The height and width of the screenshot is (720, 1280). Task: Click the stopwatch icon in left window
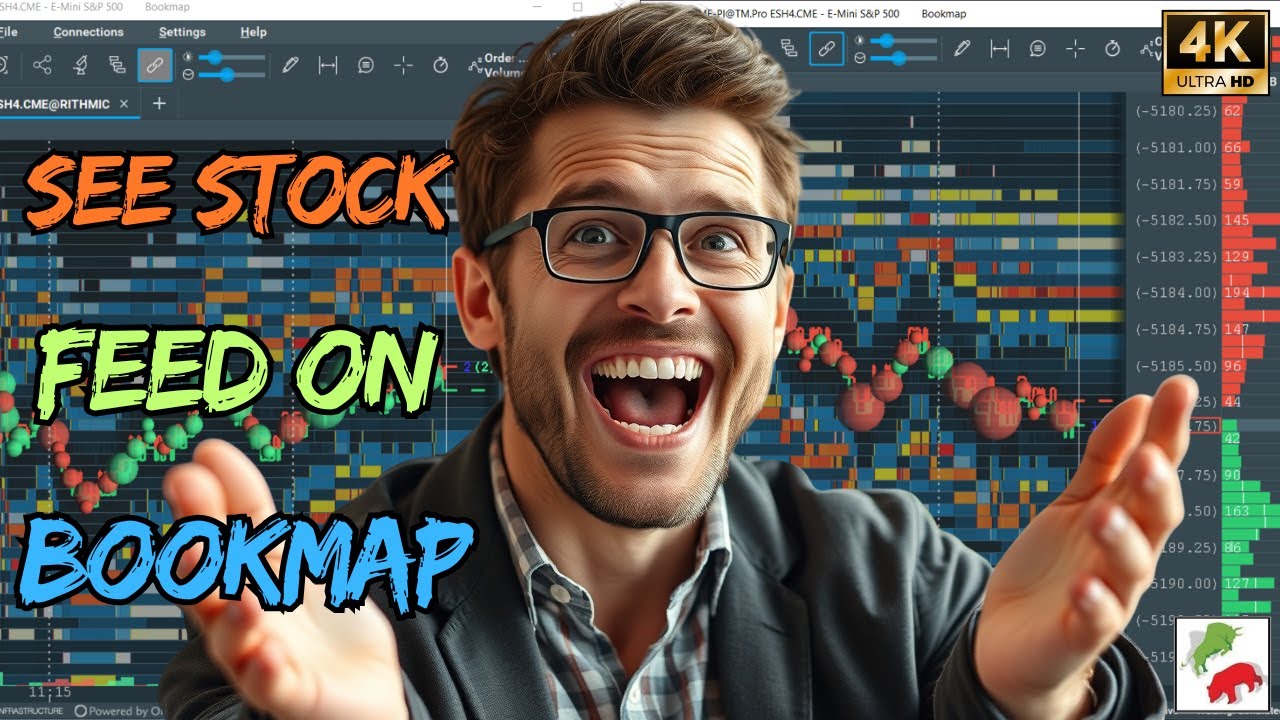(x=440, y=65)
